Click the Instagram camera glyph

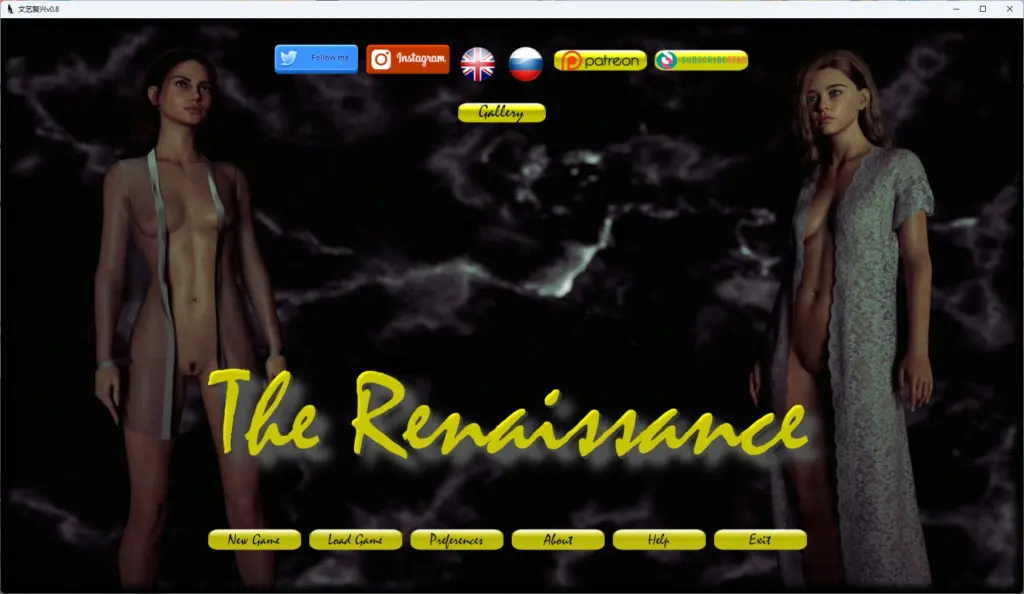381,59
